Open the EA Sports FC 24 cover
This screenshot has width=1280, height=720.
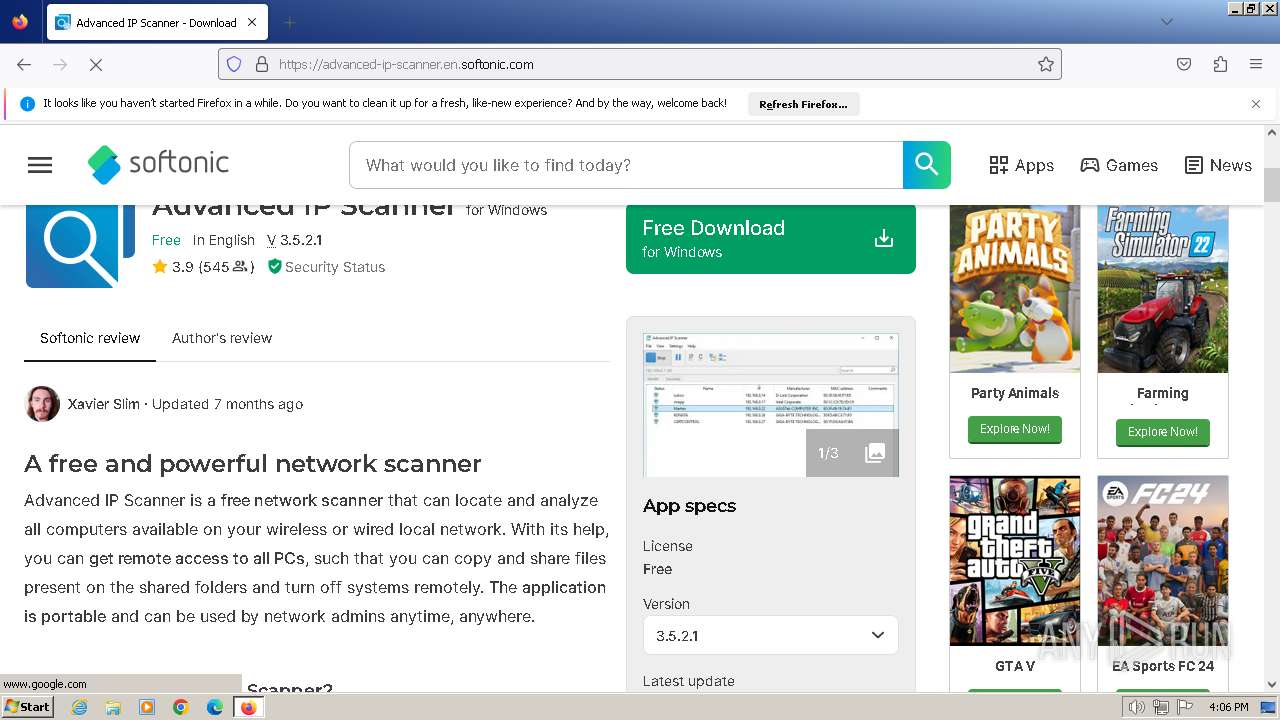[x=1163, y=560]
